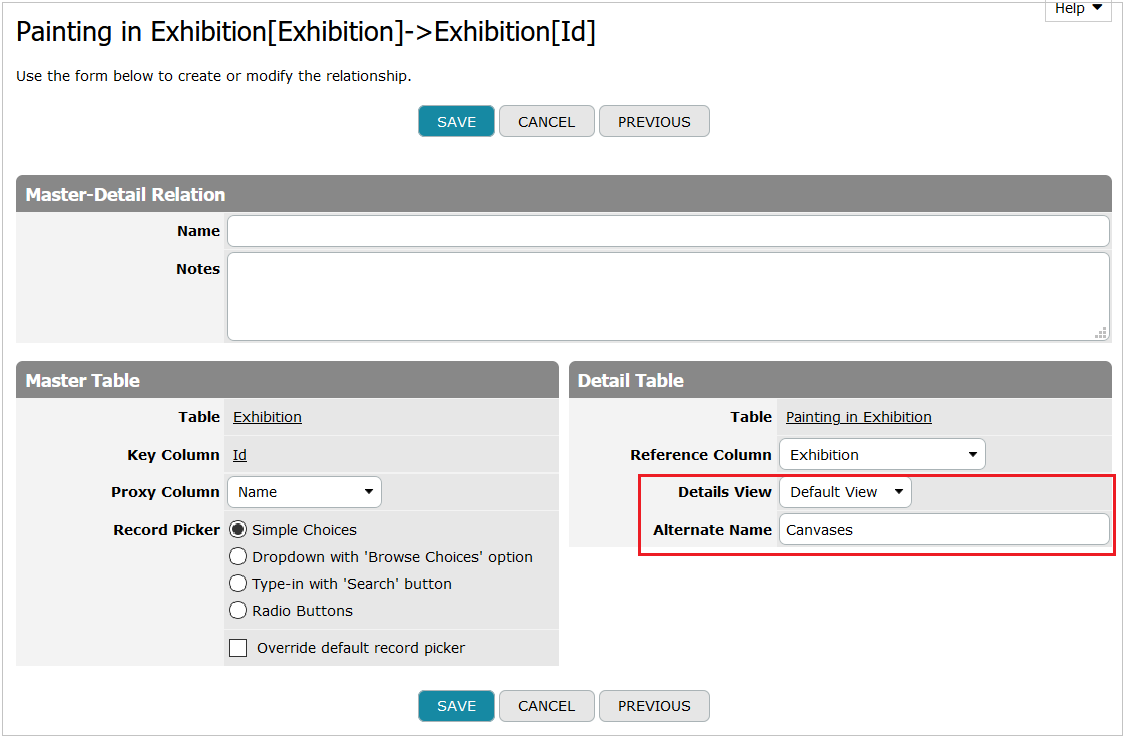Click the bottom CANCEL button

pos(547,706)
